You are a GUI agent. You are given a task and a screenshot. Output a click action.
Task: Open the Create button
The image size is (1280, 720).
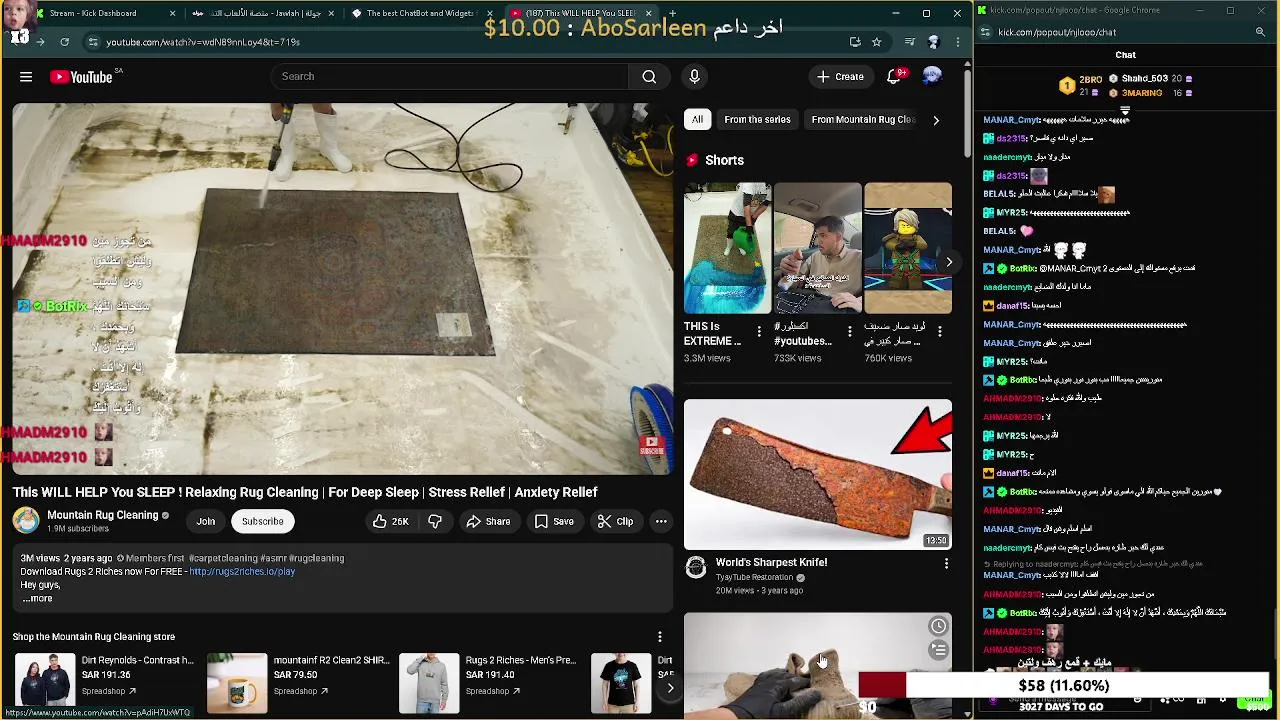tap(839, 76)
